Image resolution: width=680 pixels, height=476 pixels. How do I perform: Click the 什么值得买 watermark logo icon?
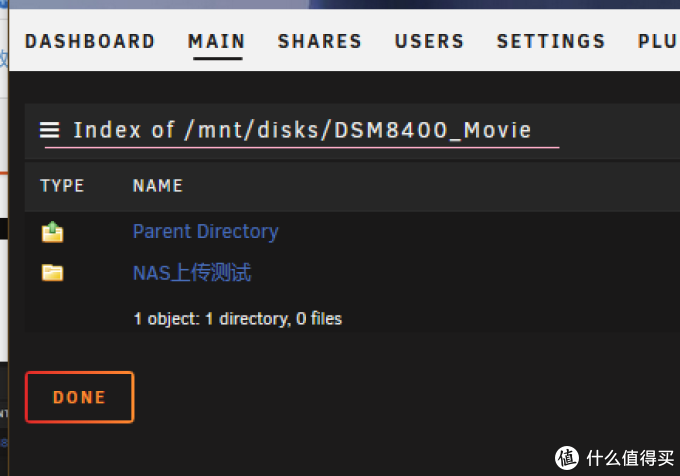pyautogui.click(x=567, y=458)
